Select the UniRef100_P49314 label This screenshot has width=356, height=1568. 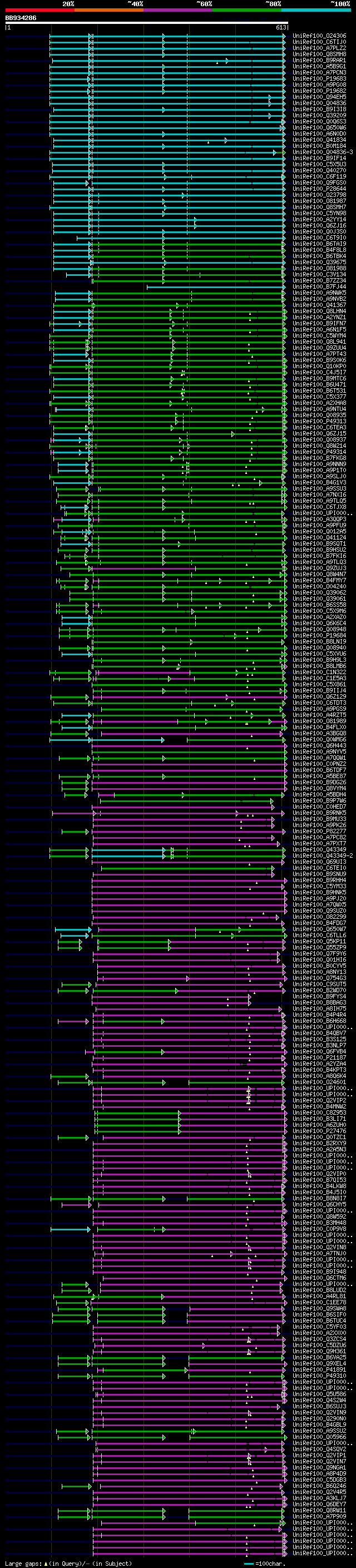click(319, 452)
